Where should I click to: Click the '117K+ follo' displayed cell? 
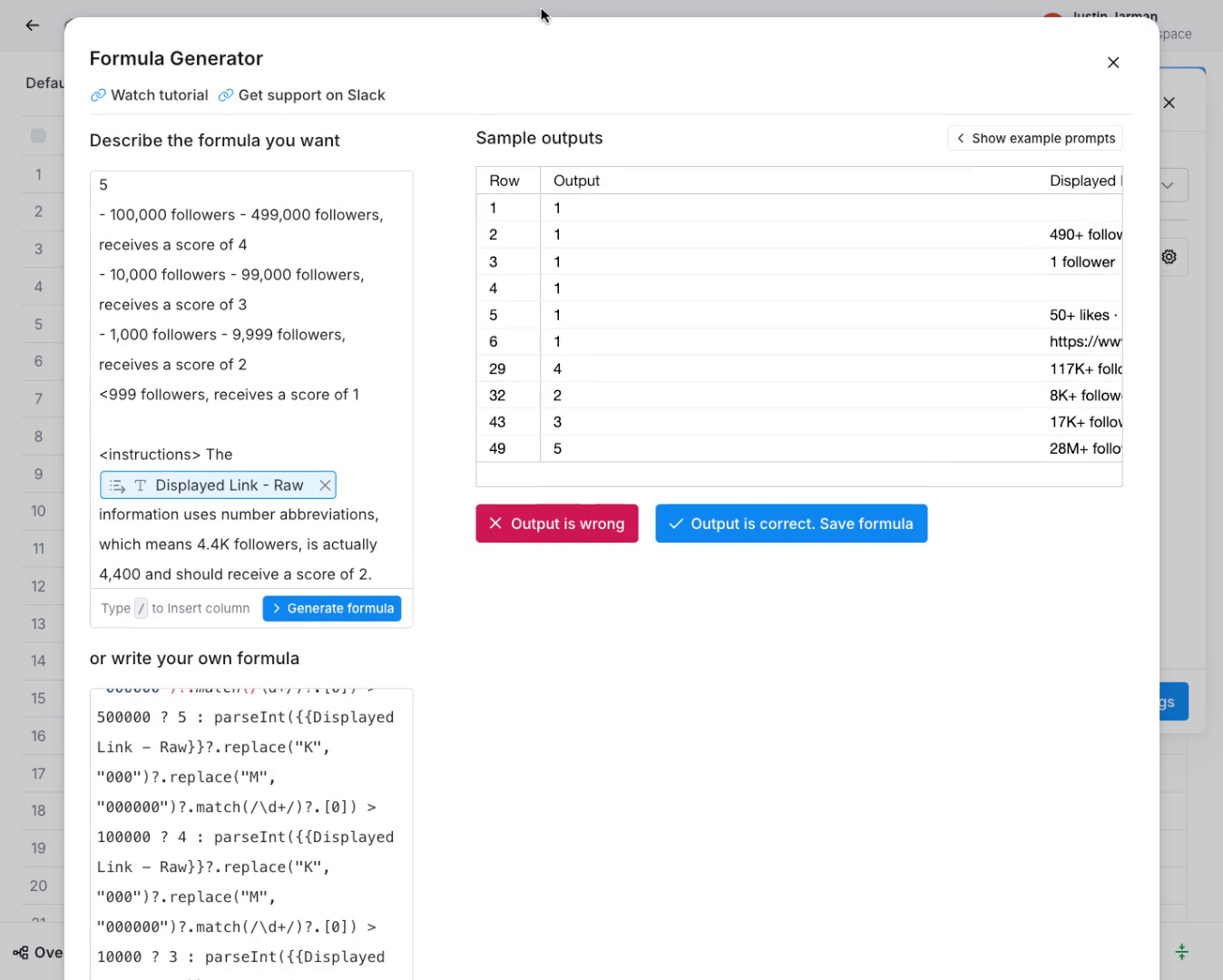[x=1085, y=368]
